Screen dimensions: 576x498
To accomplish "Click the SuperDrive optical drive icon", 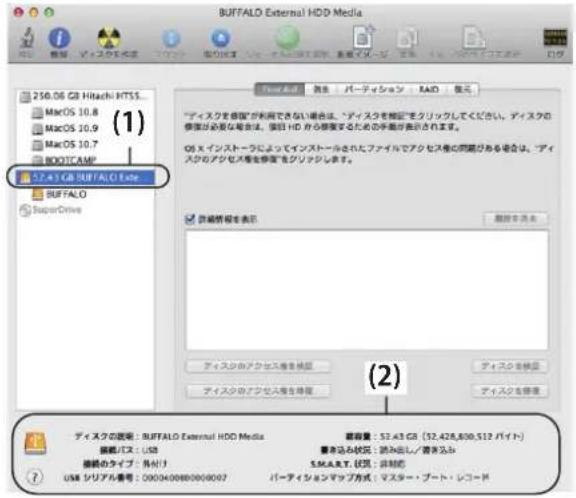I will click(x=25, y=210).
